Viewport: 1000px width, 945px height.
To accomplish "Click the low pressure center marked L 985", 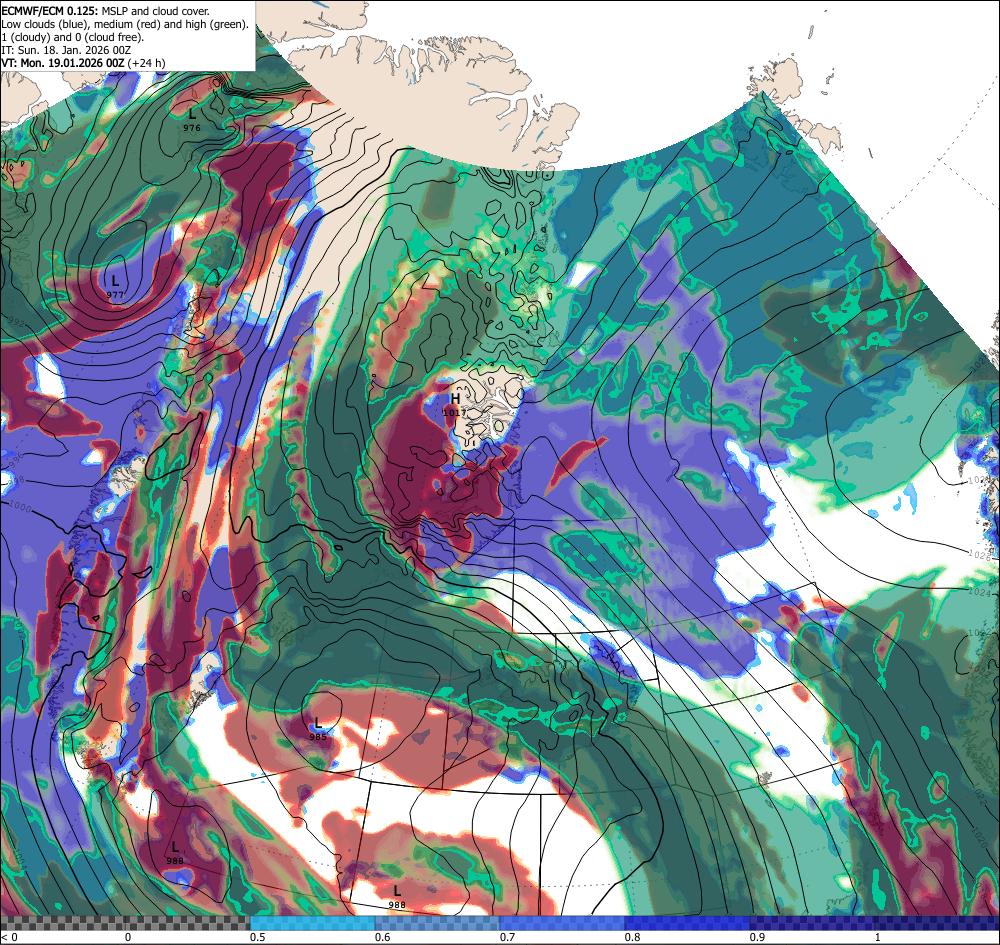I will point(318,728).
